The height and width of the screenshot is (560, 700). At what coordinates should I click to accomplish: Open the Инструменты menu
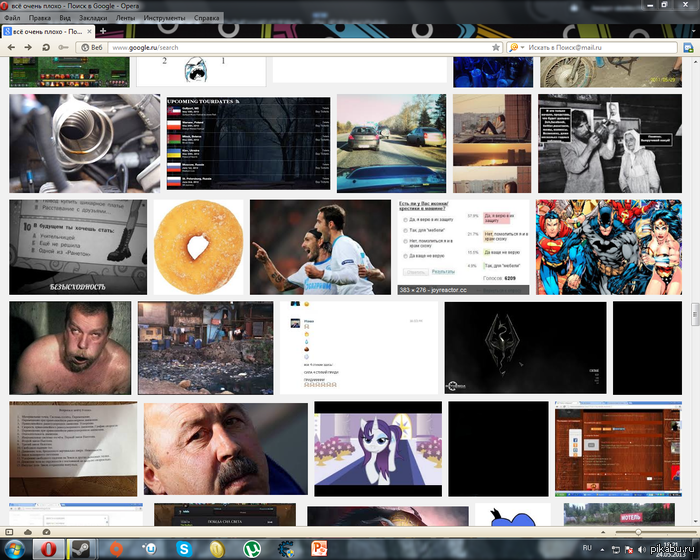pyautogui.click(x=164, y=18)
